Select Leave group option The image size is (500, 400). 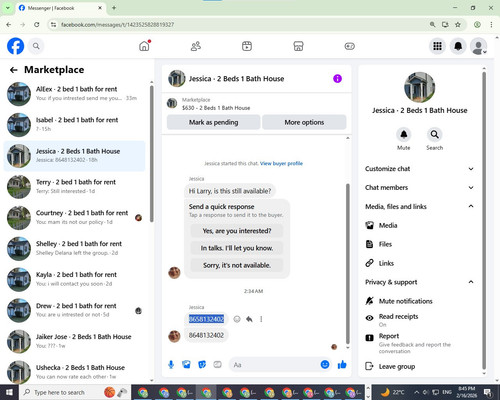pos(419,366)
